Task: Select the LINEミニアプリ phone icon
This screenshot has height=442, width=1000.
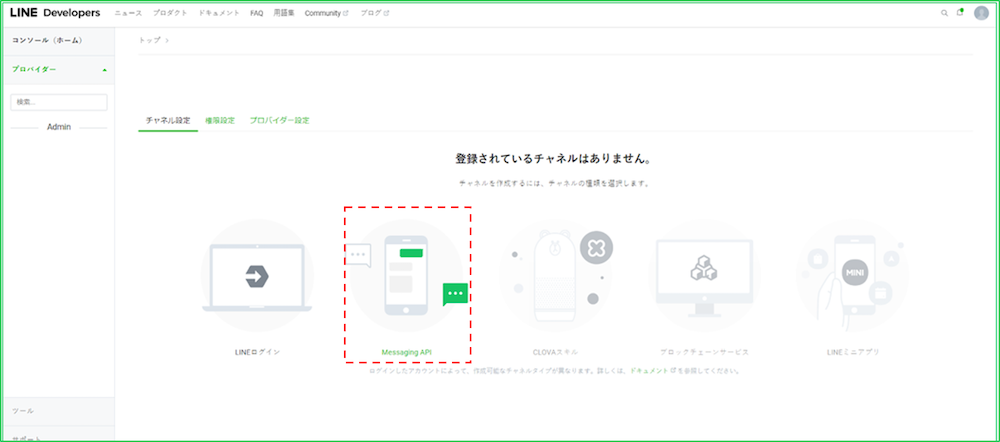Action: (853, 276)
